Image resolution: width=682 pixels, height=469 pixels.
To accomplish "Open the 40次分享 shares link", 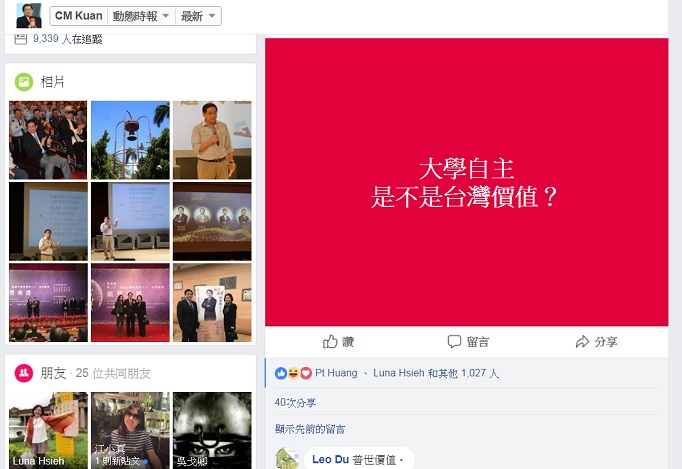I will (x=295, y=402).
